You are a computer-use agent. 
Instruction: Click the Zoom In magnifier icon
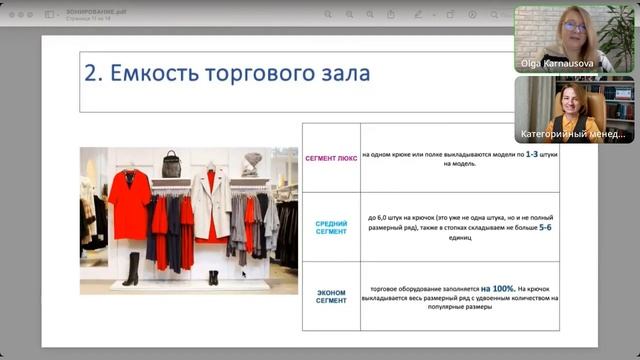pos(370,14)
